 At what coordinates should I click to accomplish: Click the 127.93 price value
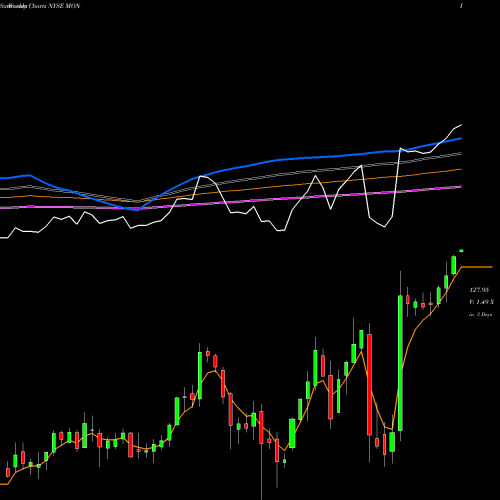coord(479,290)
